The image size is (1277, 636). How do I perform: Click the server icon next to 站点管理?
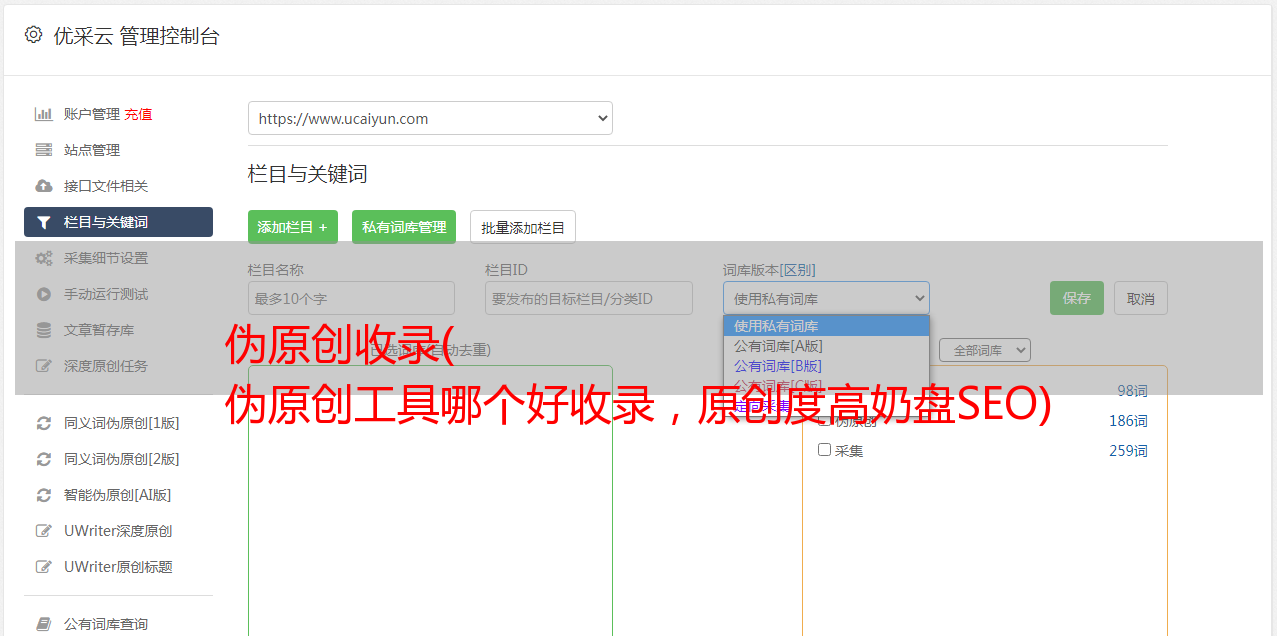tap(44, 150)
